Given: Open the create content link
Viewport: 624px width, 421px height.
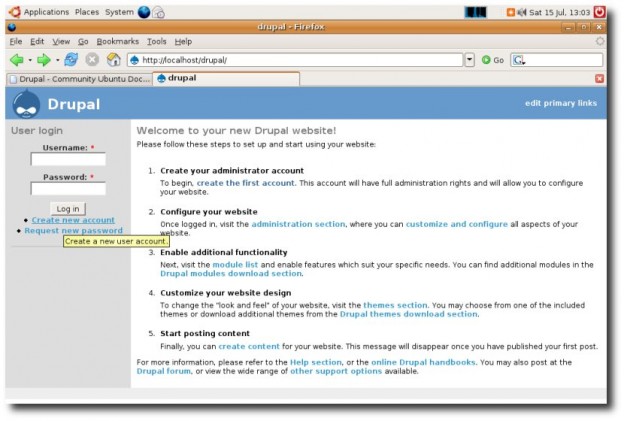Looking at the screenshot, I should (249, 346).
